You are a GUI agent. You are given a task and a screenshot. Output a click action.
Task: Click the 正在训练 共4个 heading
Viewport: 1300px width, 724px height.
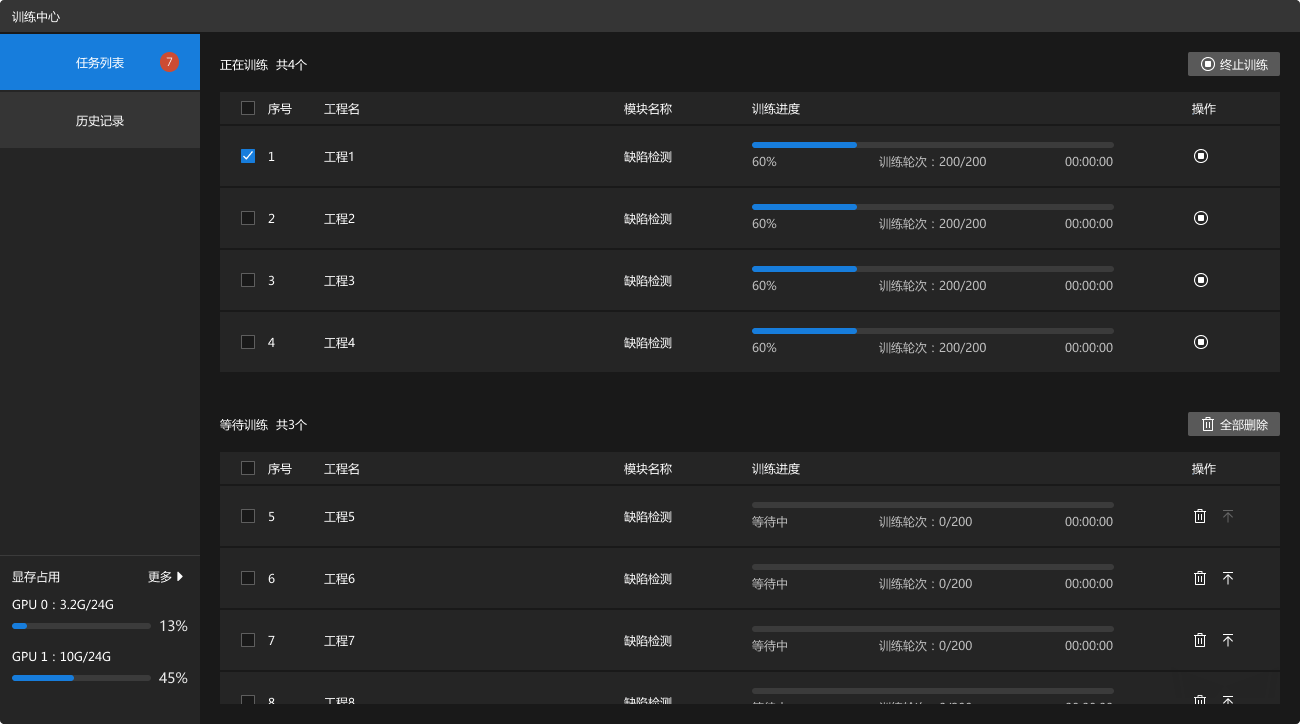(264, 65)
